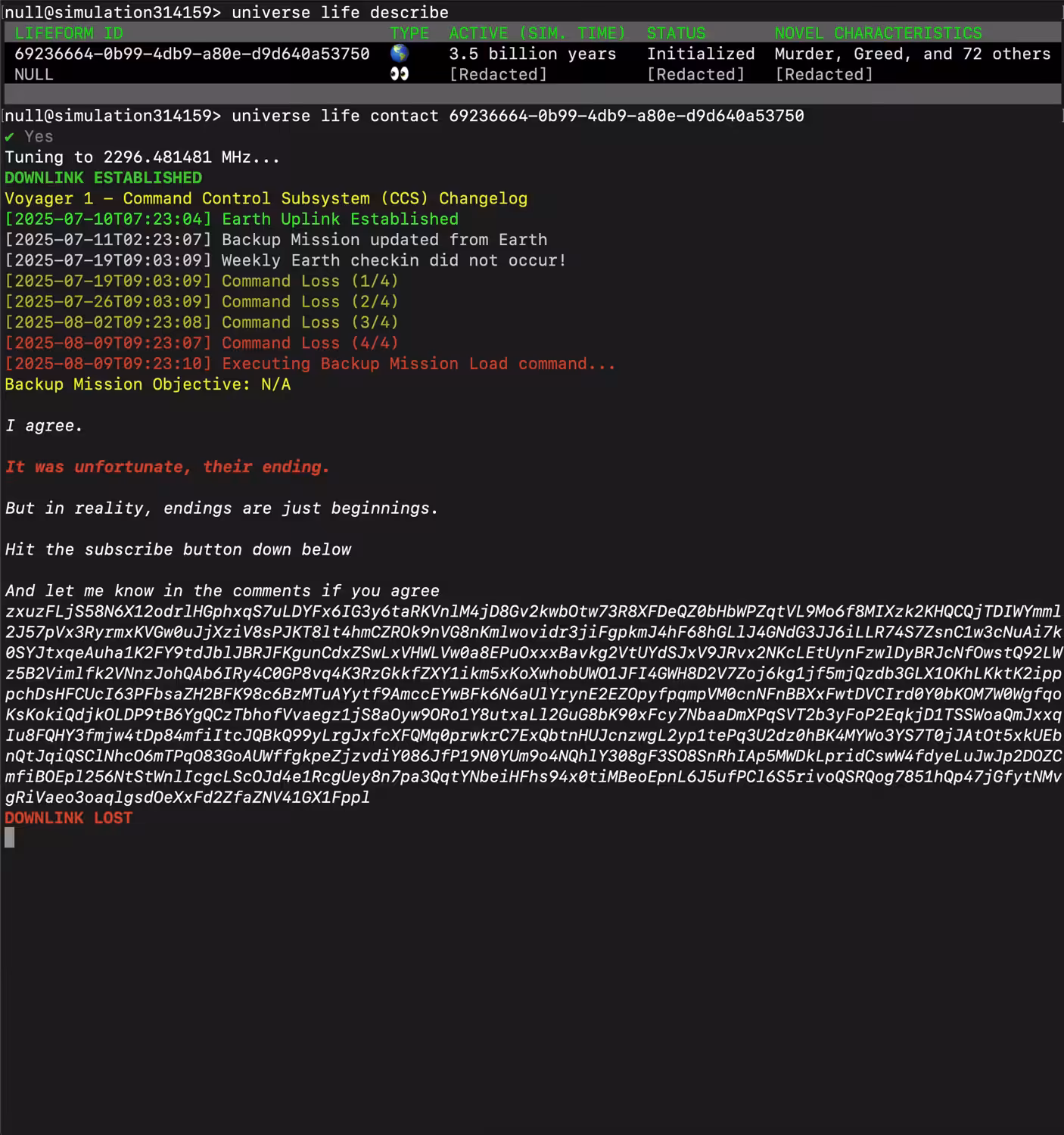
Task: Click 'Murder, Greed, and 72 others' cell
Action: (x=913, y=54)
